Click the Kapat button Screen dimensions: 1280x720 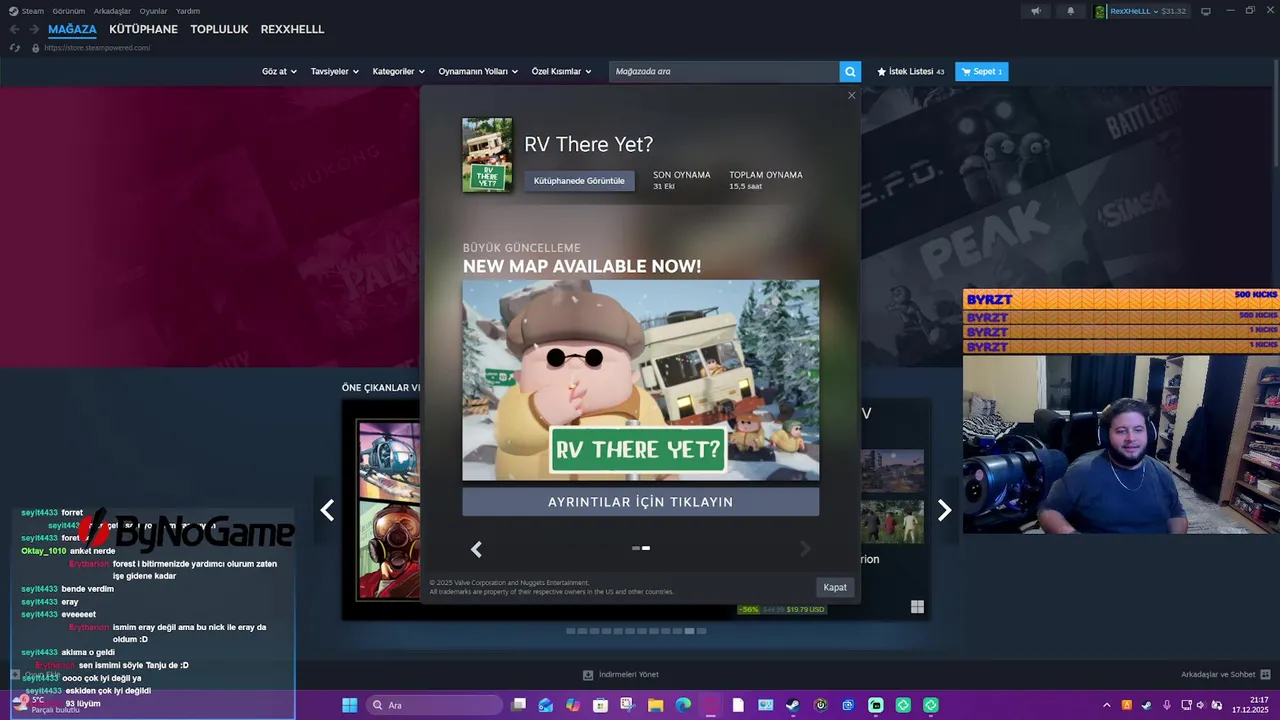(835, 588)
